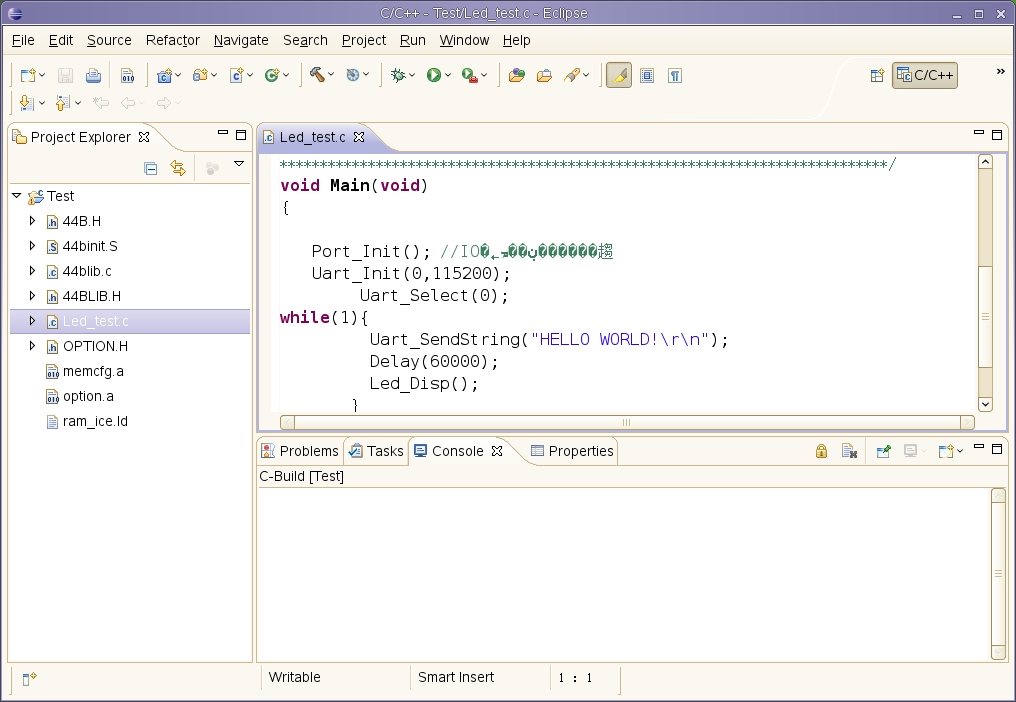Screen dimensions: 1016x702
Task: Expand the 44blib.c tree node
Action: [x=32, y=270]
